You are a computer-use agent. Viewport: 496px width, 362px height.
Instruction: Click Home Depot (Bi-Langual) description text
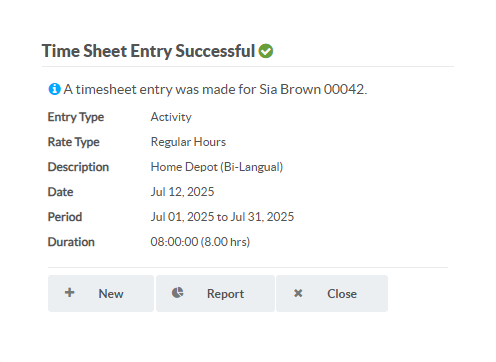tap(217, 167)
